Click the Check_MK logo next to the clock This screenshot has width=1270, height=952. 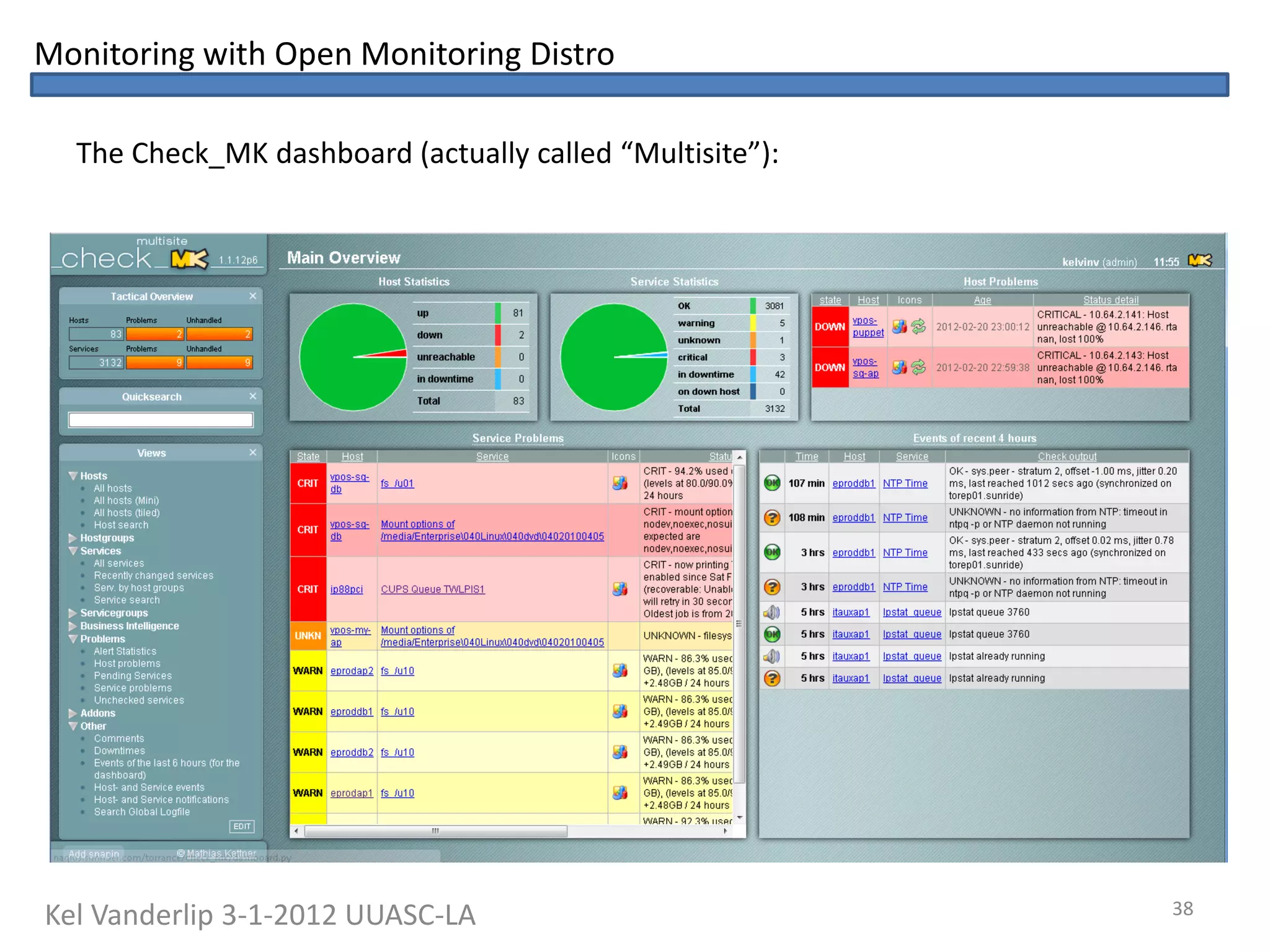(x=1199, y=261)
